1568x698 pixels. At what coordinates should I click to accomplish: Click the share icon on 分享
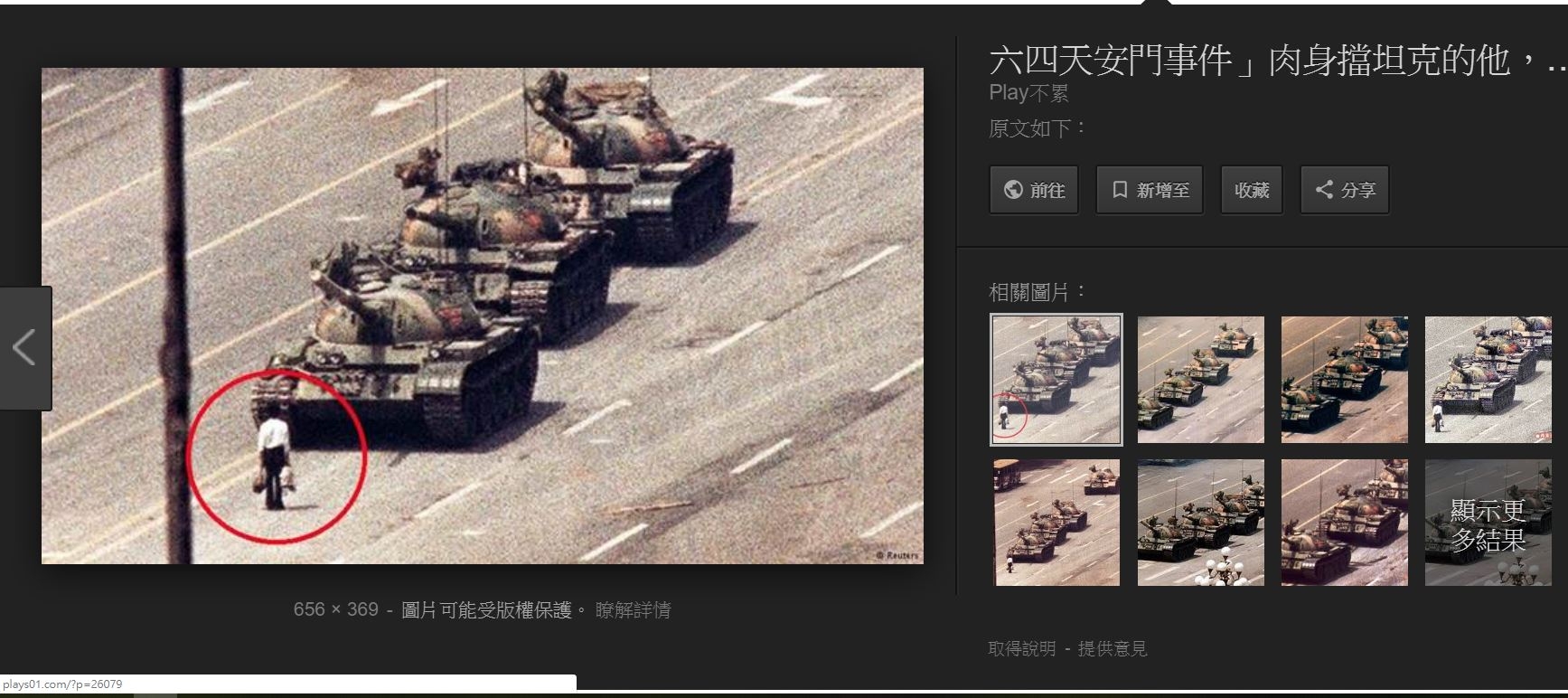coord(1324,190)
